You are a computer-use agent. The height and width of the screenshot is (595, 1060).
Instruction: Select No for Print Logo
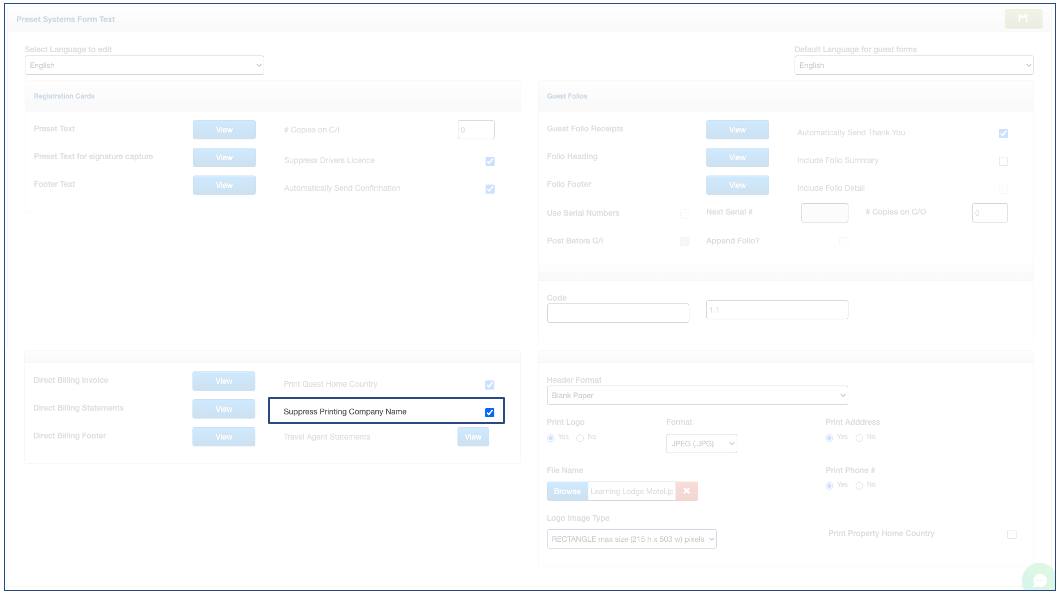click(x=580, y=438)
